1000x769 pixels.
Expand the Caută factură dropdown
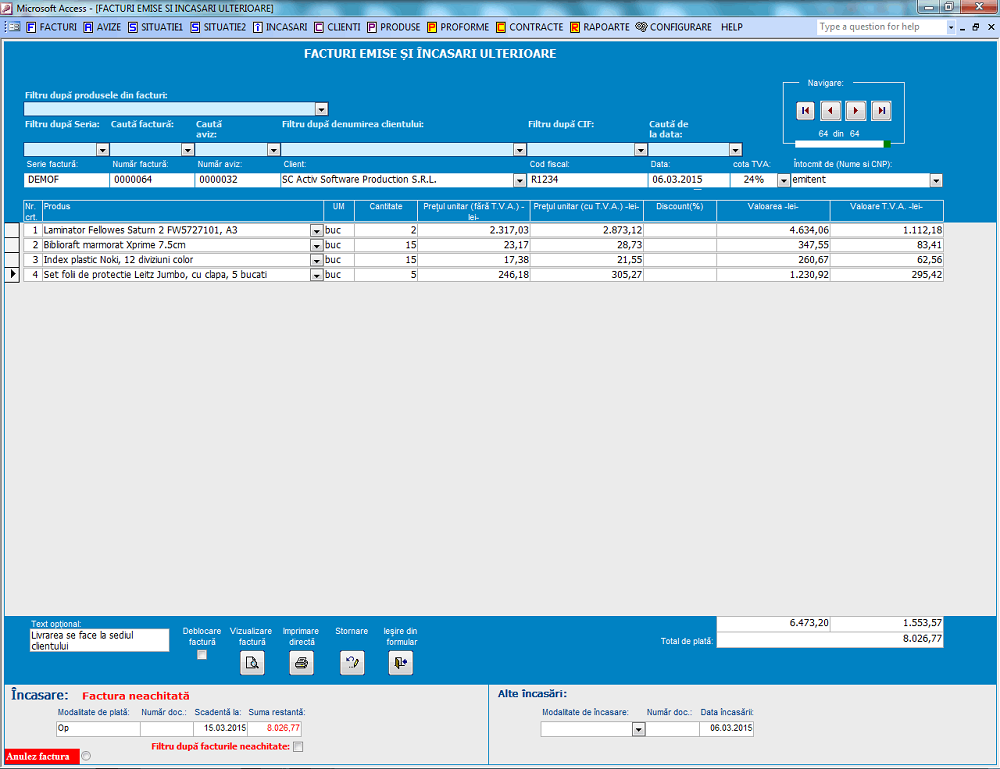(188, 150)
